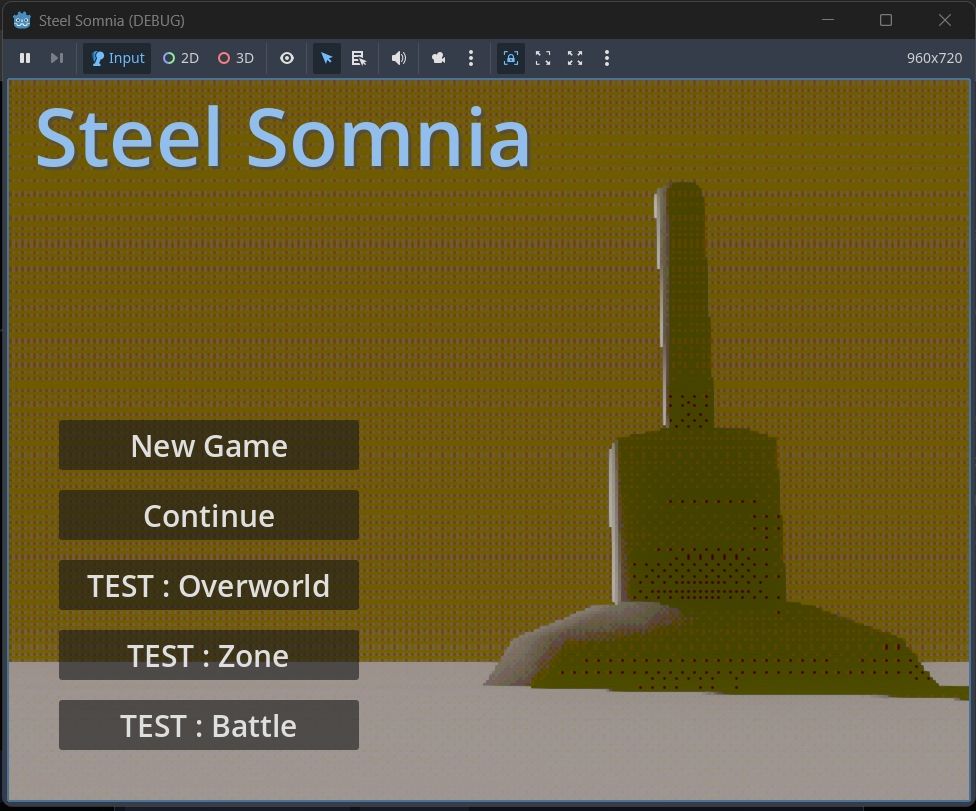
Task: Start a New Game
Action: click(209, 445)
